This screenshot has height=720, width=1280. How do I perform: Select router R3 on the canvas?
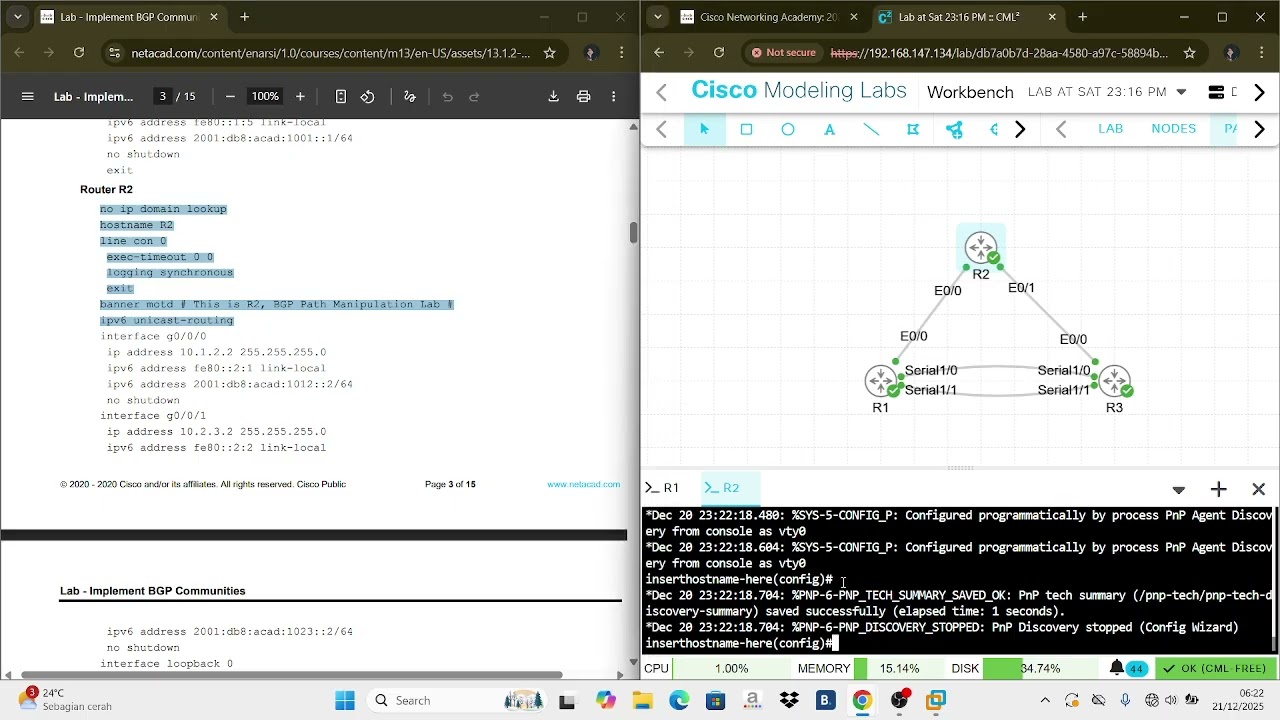click(x=1114, y=381)
